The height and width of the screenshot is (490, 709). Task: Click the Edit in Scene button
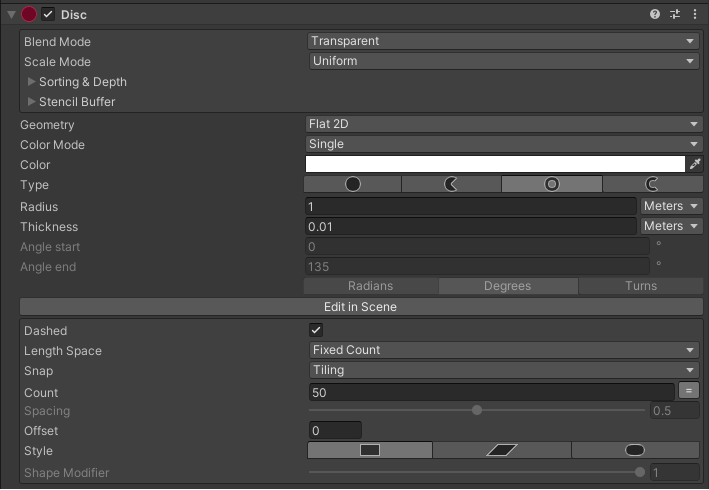(x=361, y=307)
